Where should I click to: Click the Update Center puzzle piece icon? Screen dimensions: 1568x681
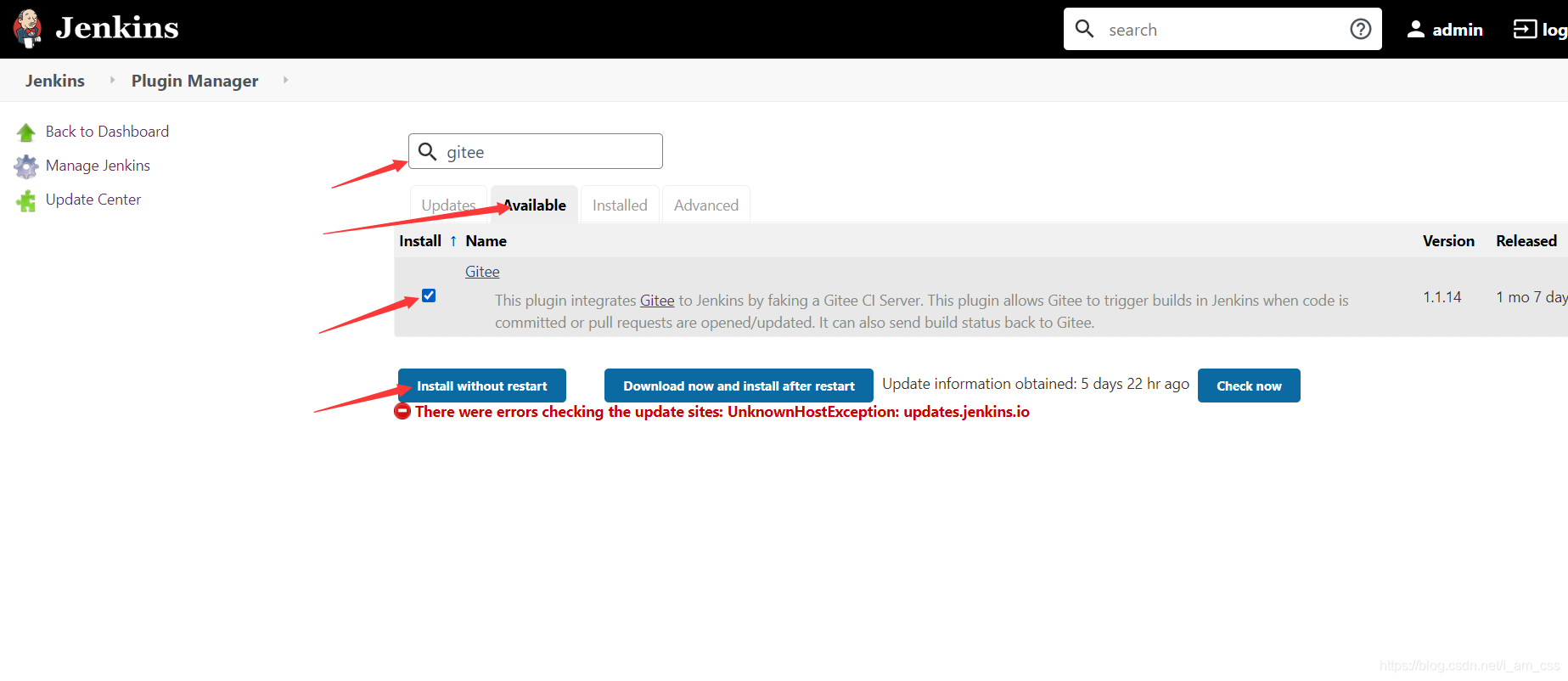pyautogui.click(x=26, y=200)
